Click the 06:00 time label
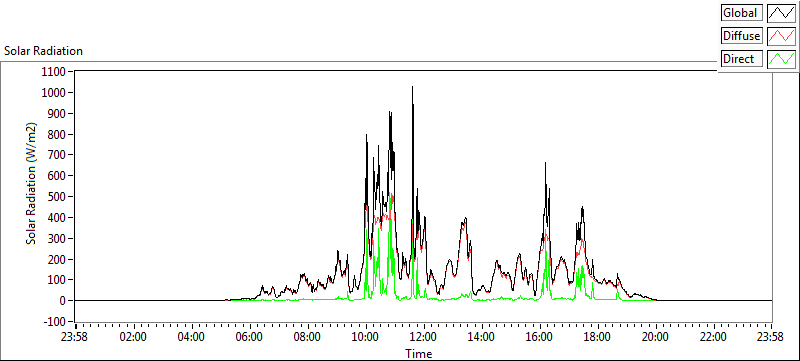 250,337
